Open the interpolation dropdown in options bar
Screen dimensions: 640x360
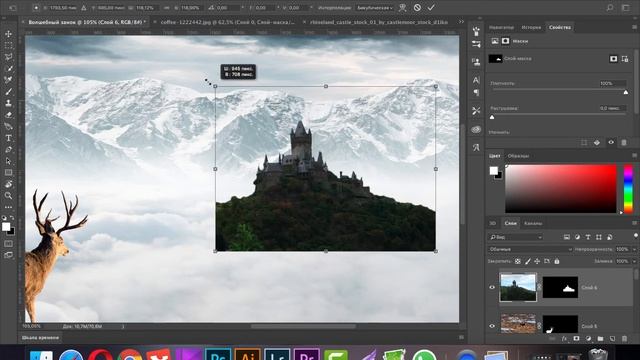click(374, 7)
